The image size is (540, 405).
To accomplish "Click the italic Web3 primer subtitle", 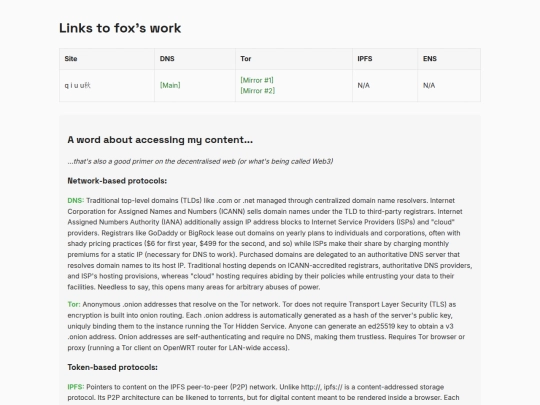I will tap(200, 162).
